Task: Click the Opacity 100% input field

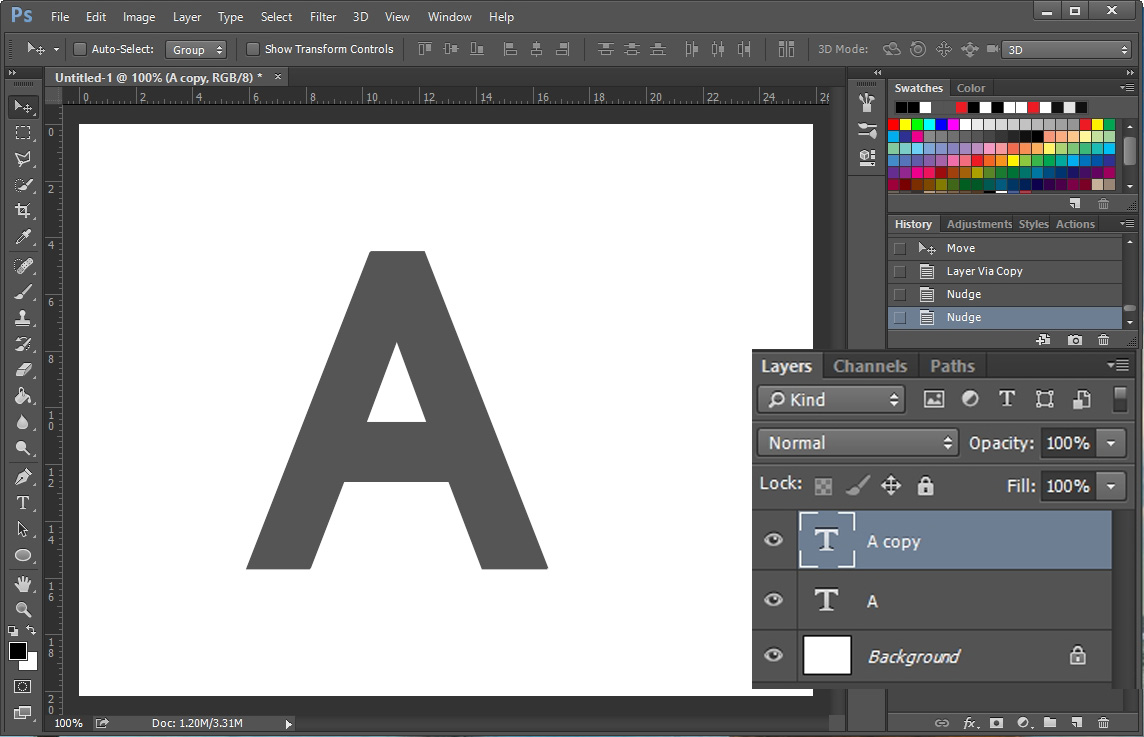Action: click(x=1067, y=443)
